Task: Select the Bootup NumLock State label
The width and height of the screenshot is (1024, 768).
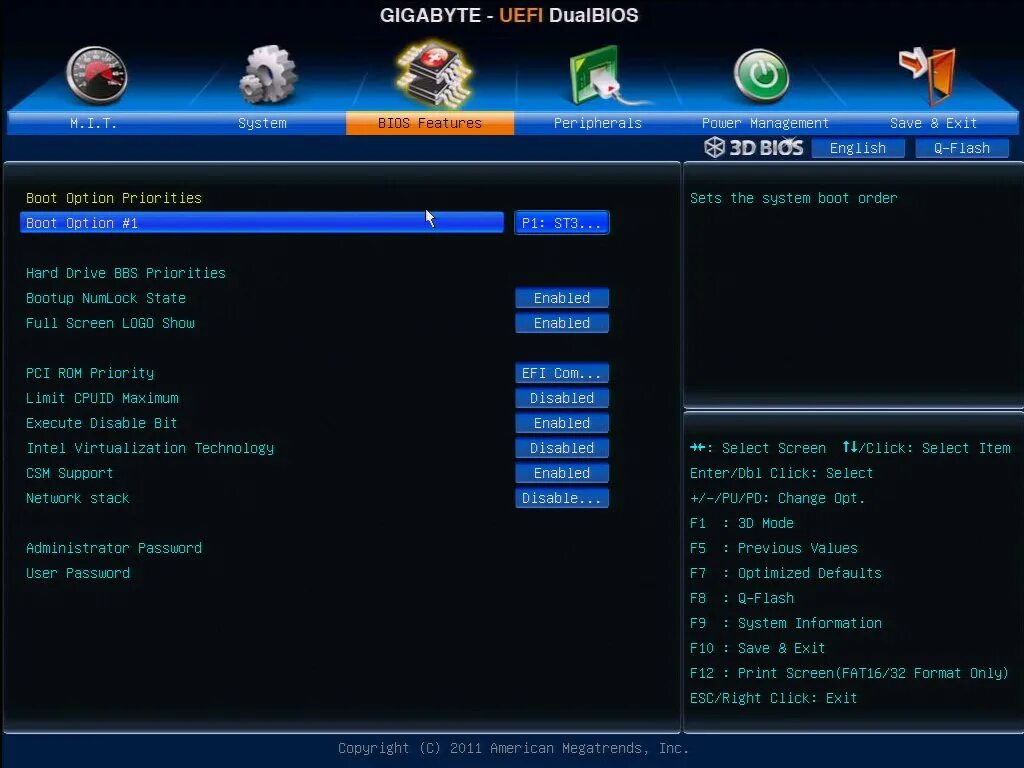Action: [106, 298]
